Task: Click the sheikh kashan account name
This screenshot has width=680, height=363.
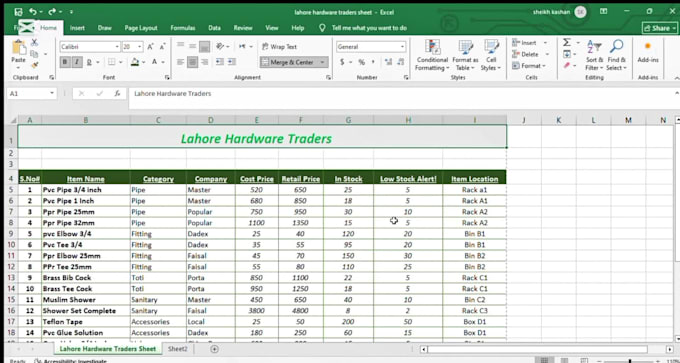Action: coord(551,12)
